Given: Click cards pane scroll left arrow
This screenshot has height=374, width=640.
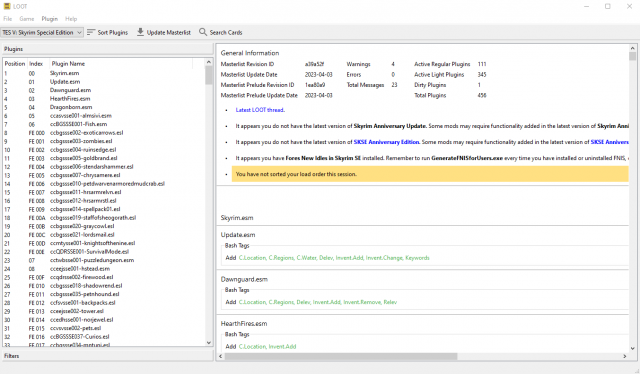Looking at the screenshot, I should [x=220, y=356].
